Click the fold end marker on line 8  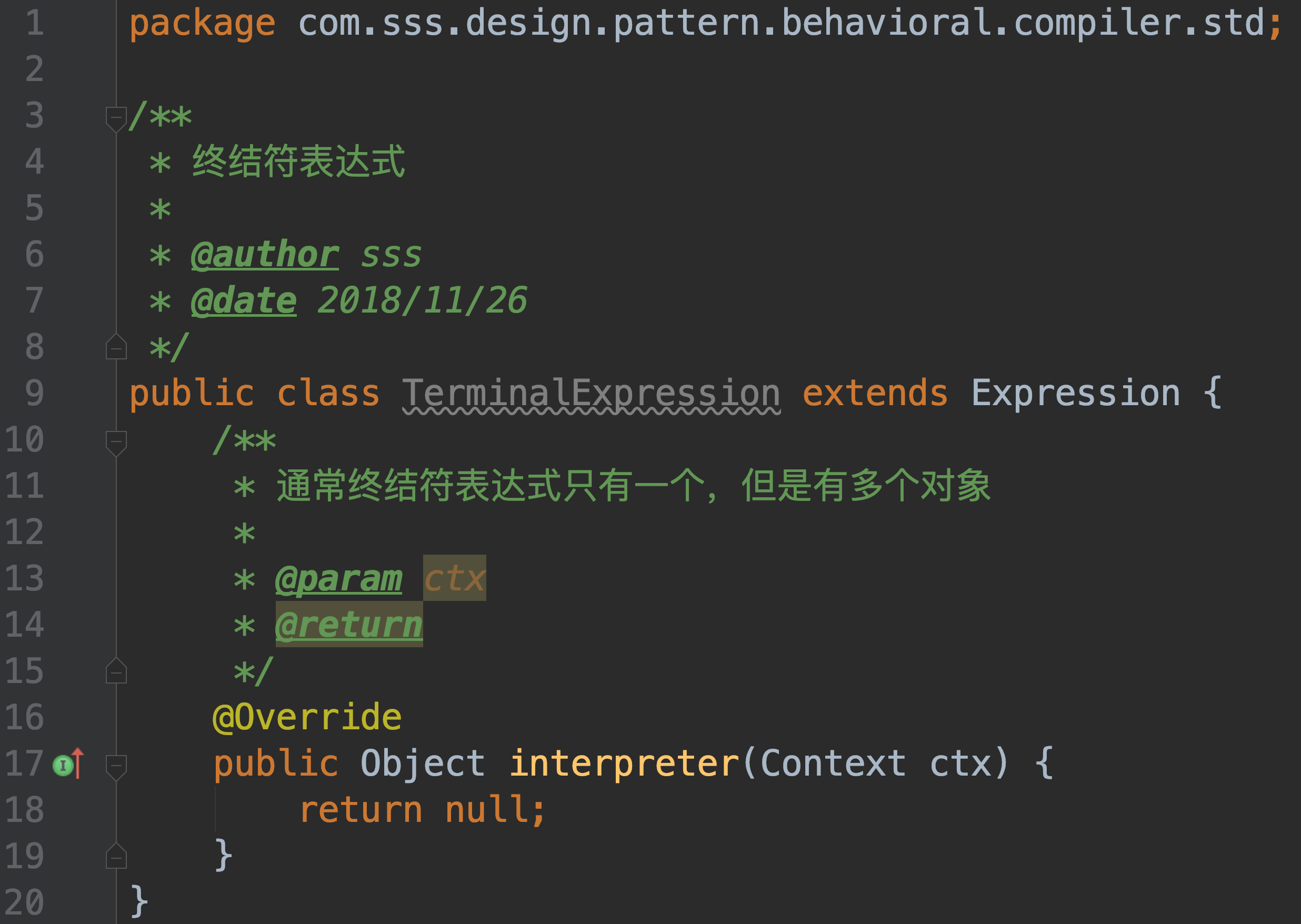(x=116, y=348)
